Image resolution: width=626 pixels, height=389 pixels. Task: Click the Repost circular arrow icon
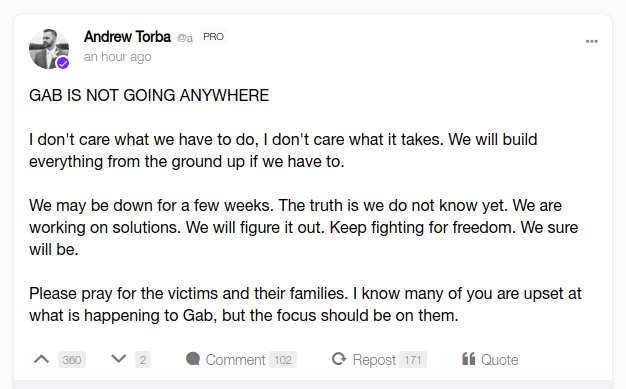click(x=339, y=359)
